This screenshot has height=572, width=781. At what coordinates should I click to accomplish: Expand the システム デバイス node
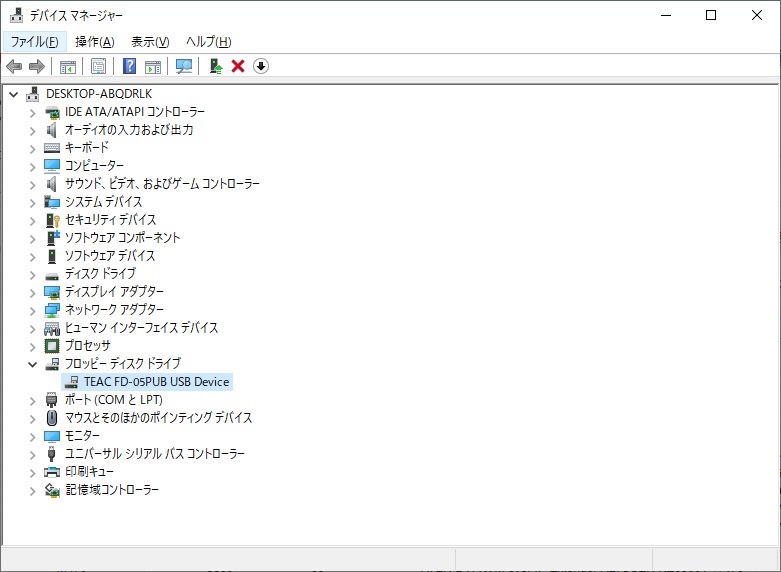pyautogui.click(x=32, y=202)
